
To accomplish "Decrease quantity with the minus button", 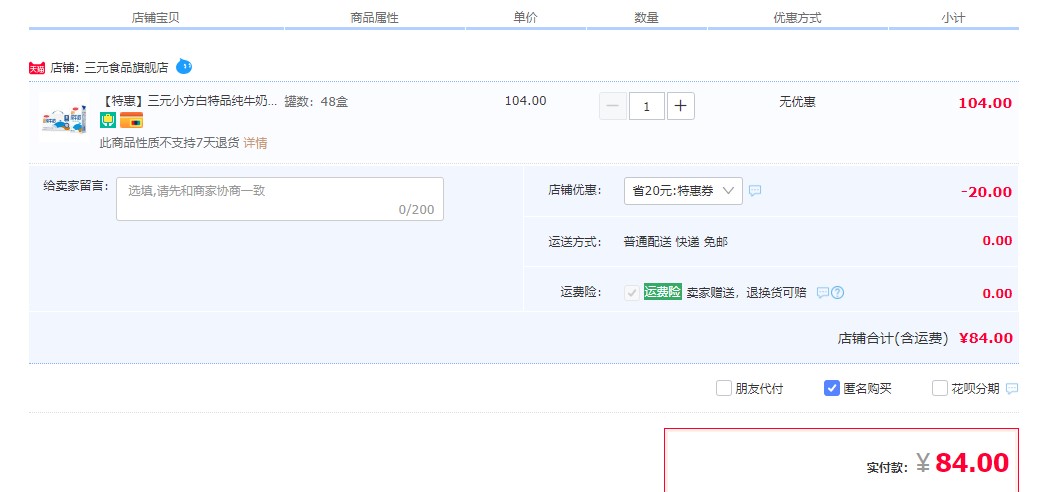I will [613, 106].
